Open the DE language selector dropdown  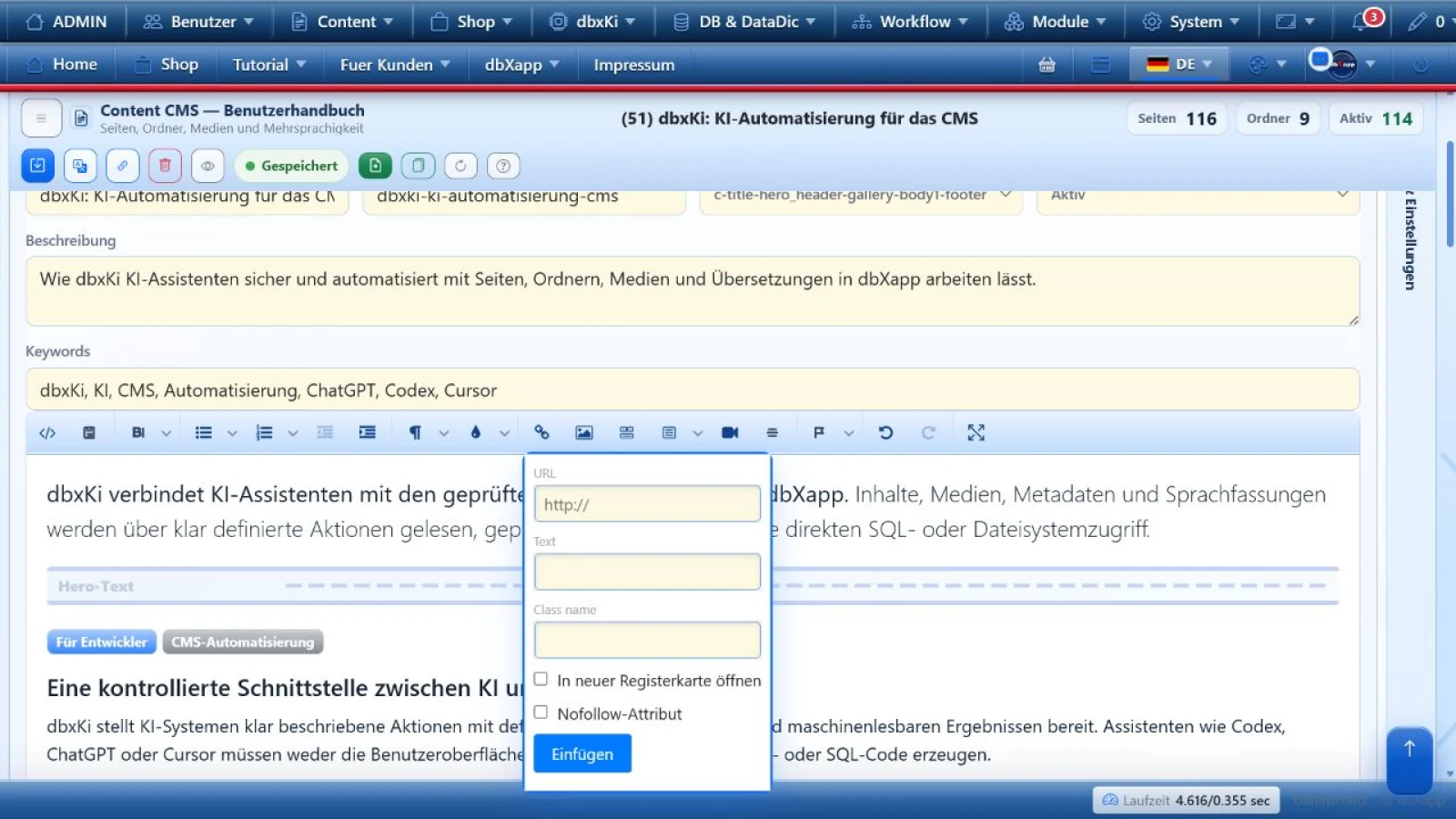pyautogui.click(x=1179, y=65)
